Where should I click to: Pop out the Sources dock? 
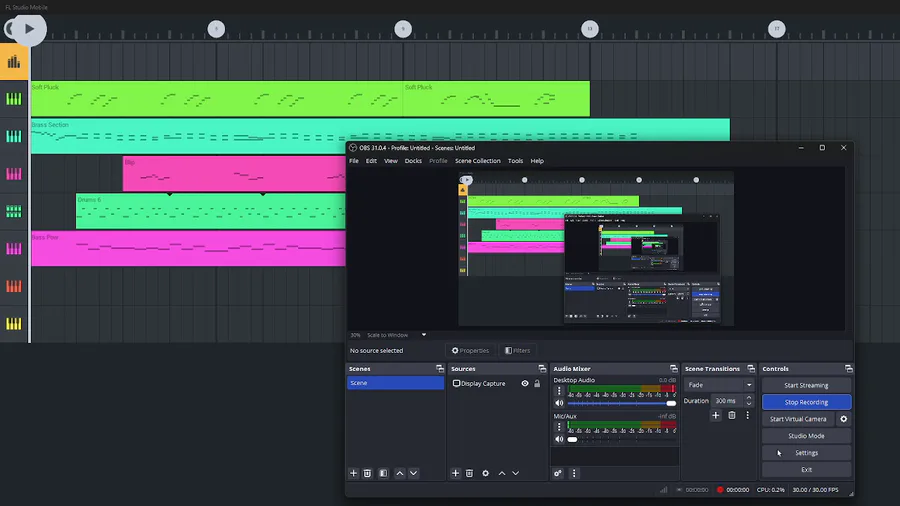point(542,368)
